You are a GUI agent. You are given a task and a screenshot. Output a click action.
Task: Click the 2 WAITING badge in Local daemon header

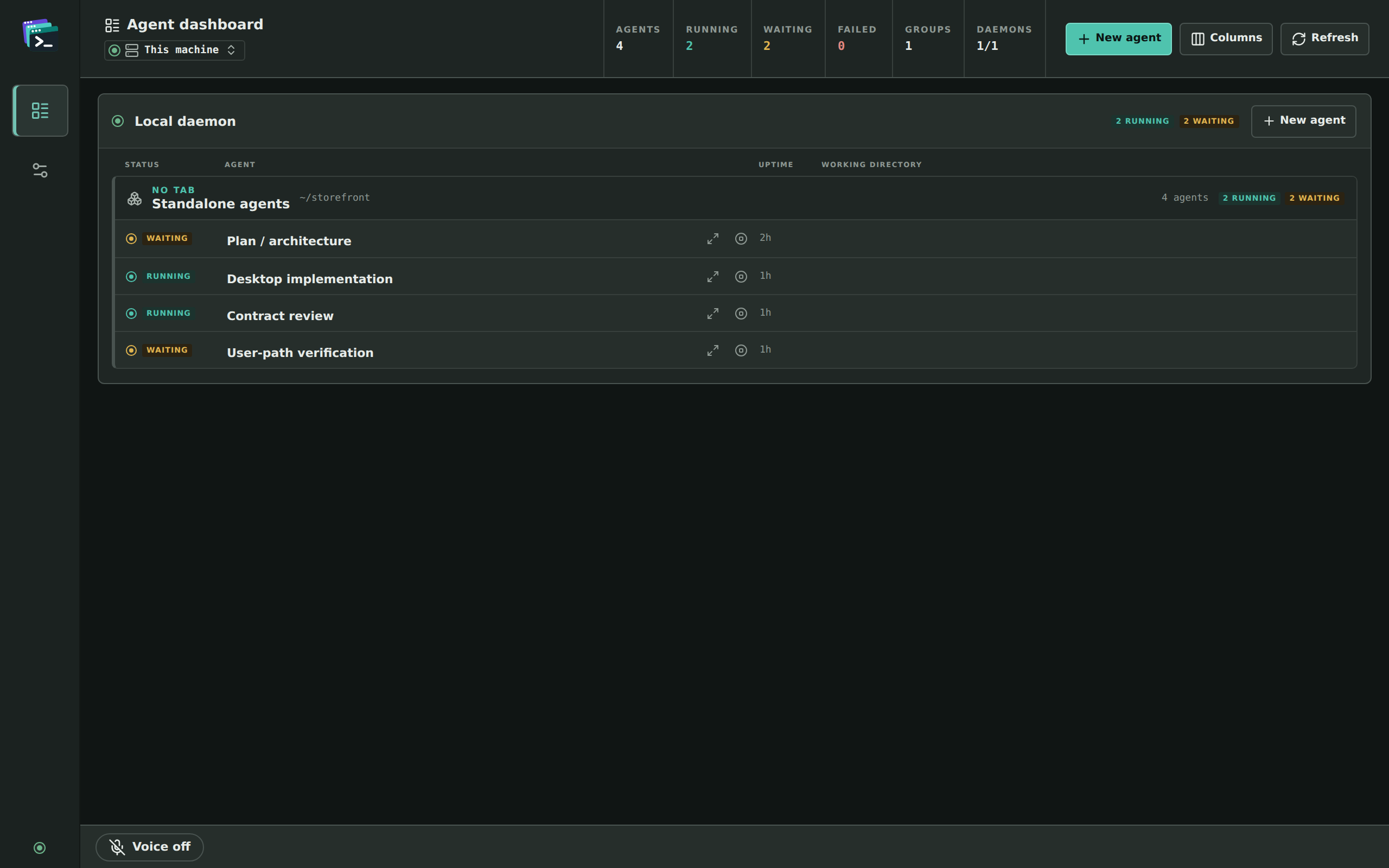tap(1208, 121)
